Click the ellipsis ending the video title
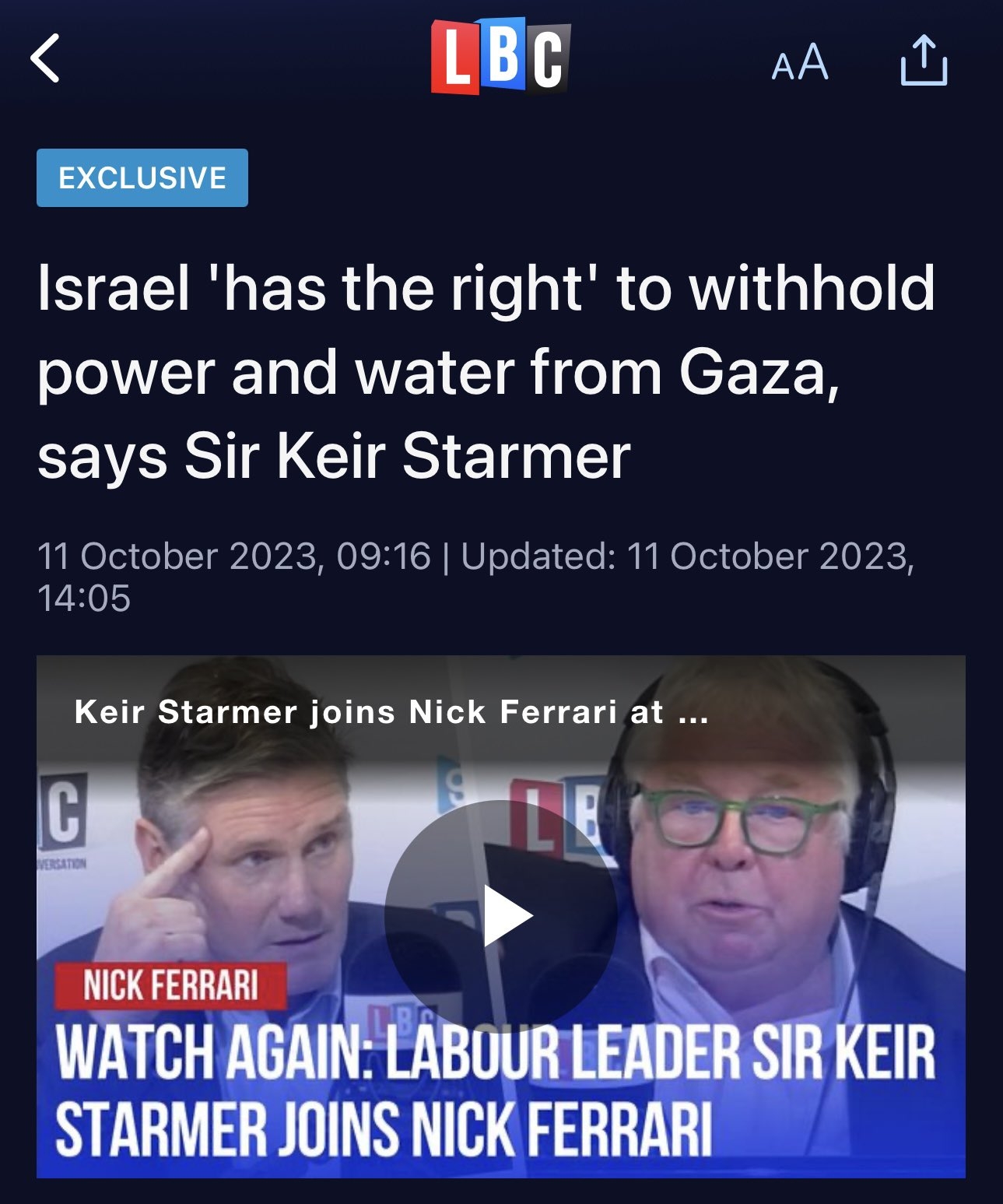The width and height of the screenshot is (1003, 1204). pyautogui.click(x=694, y=716)
